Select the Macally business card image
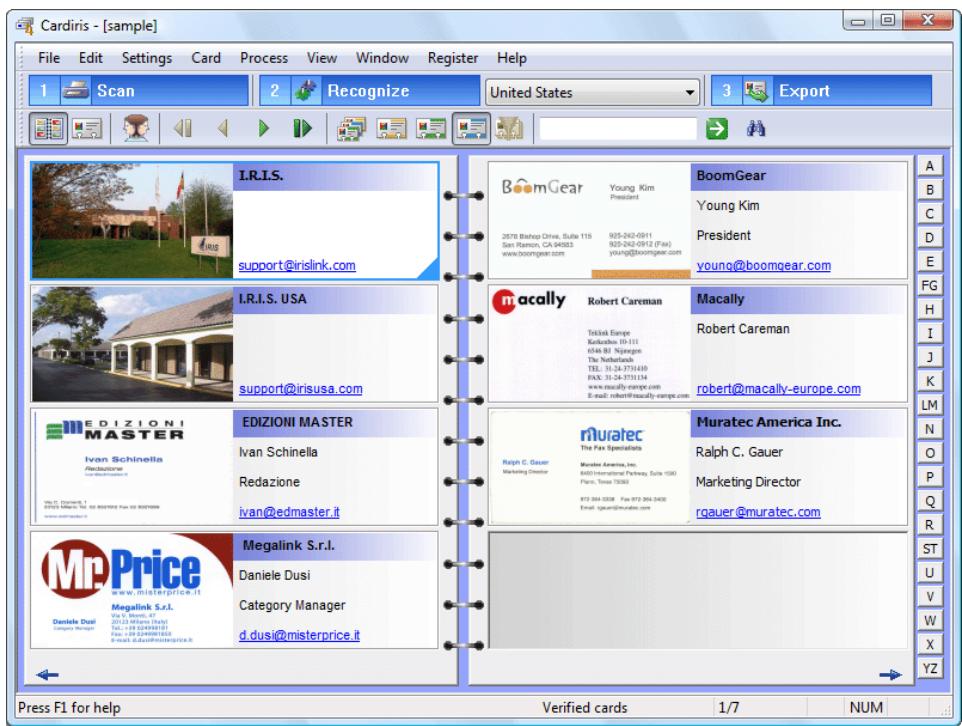Viewport: 962px width, 726px height. click(x=590, y=344)
